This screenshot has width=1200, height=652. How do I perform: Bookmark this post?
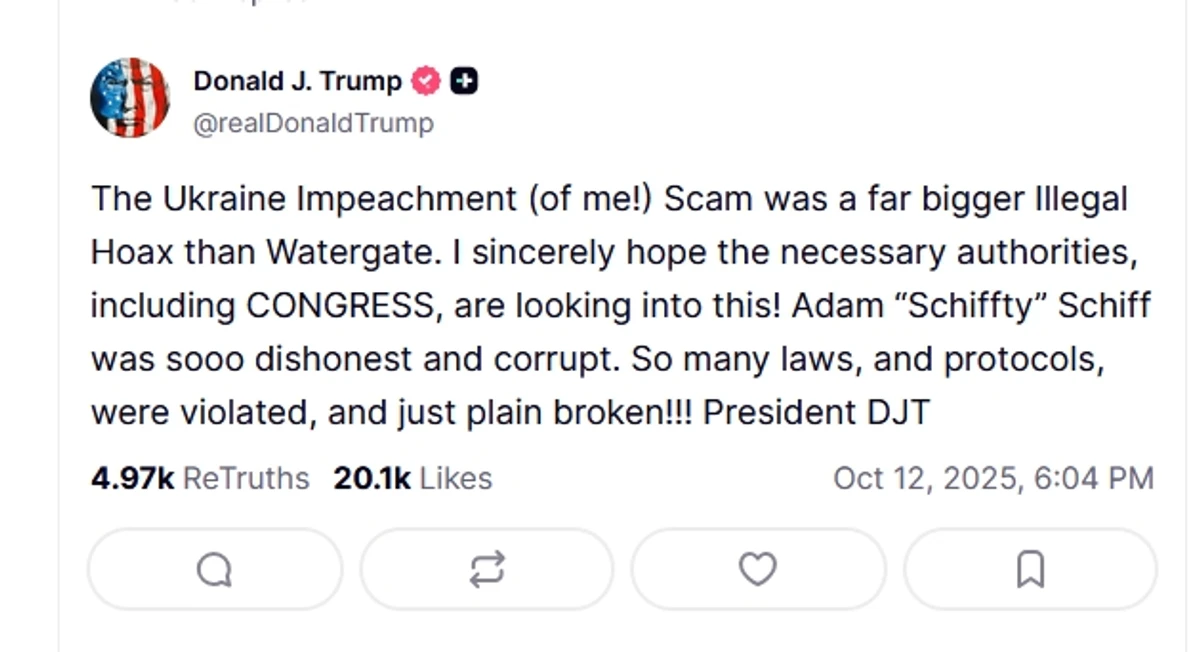(x=1030, y=570)
